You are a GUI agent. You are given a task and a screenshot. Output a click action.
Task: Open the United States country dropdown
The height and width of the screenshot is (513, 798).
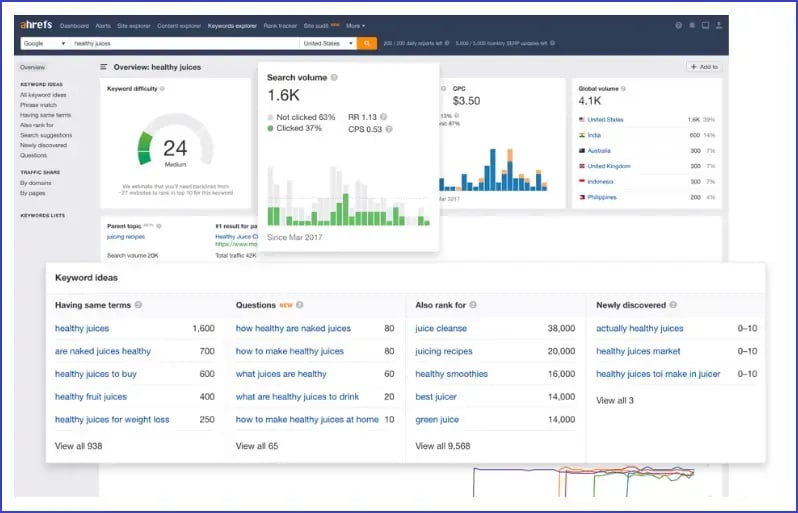click(x=327, y=44)
